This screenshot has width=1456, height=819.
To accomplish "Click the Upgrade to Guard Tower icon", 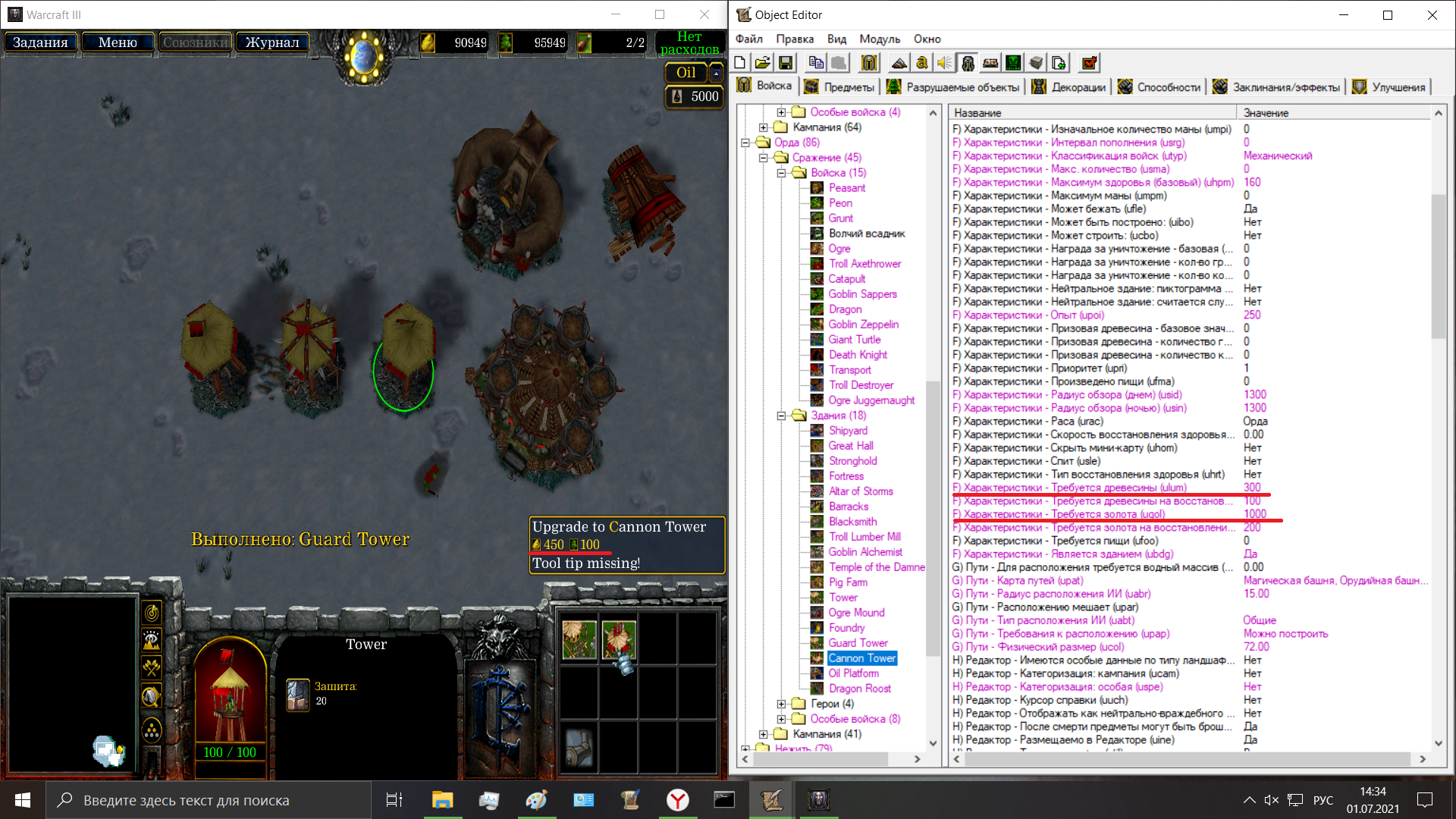I will click(579, 639).
